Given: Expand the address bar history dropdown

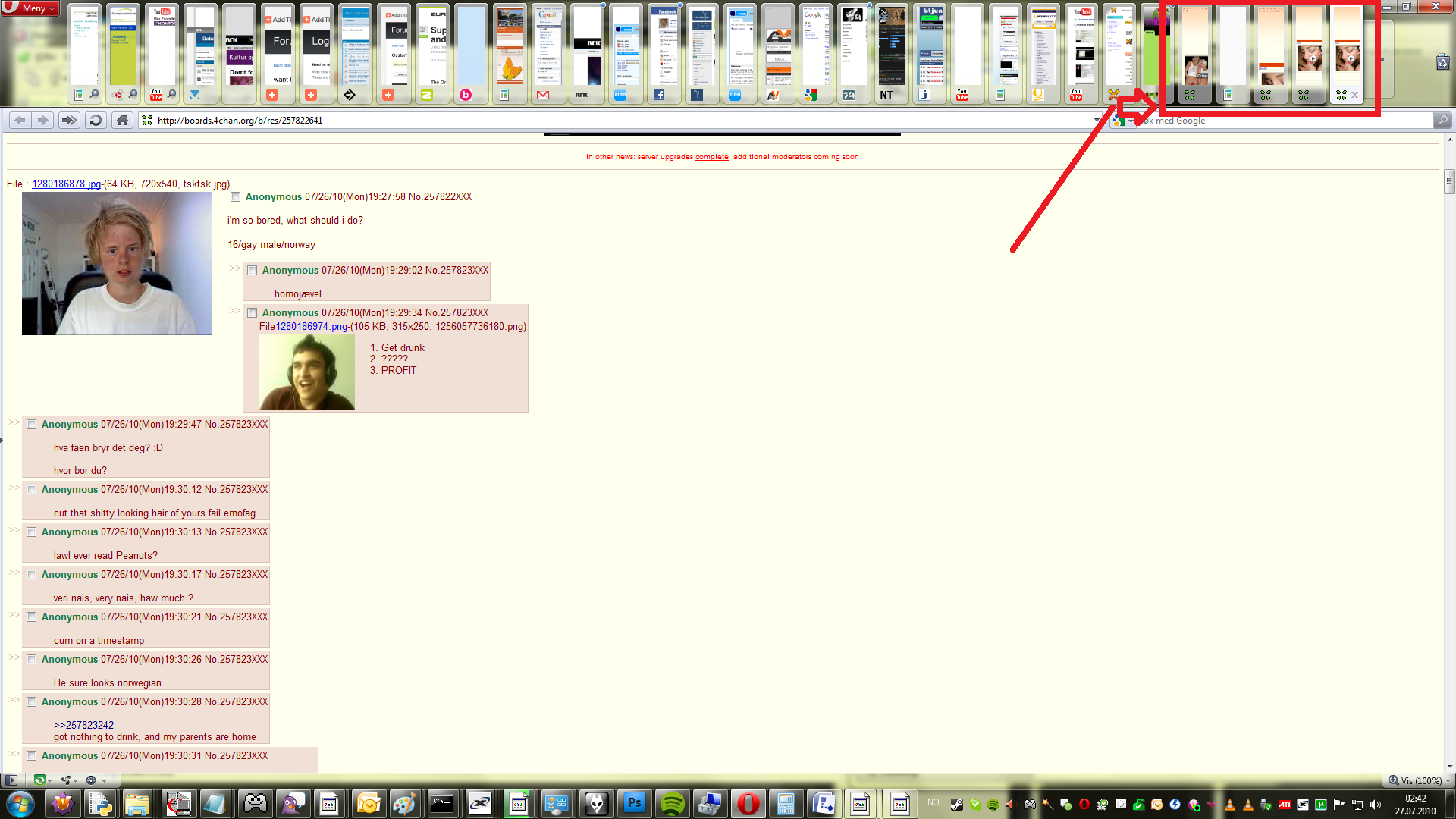Looking at the screenshot, I should [1097, 121].
